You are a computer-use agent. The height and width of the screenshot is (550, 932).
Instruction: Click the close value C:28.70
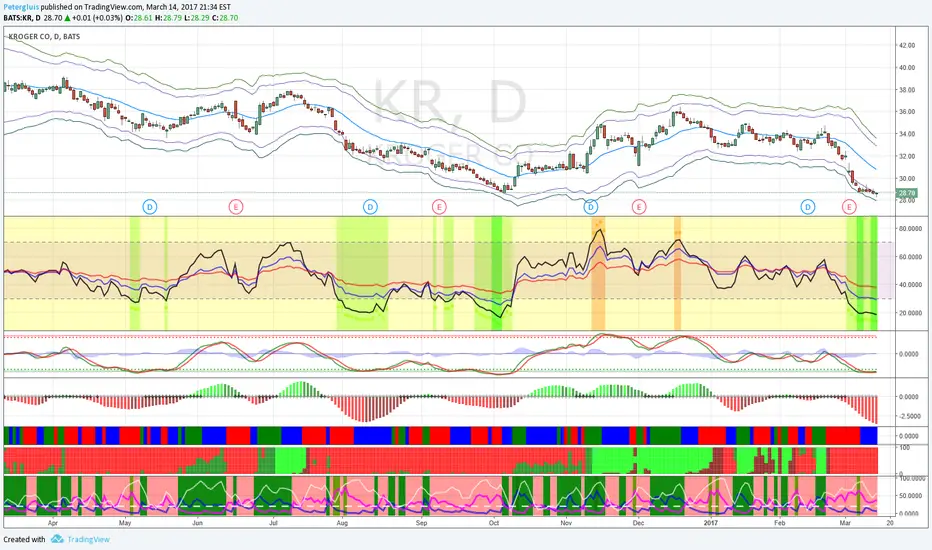click(225, 18)
